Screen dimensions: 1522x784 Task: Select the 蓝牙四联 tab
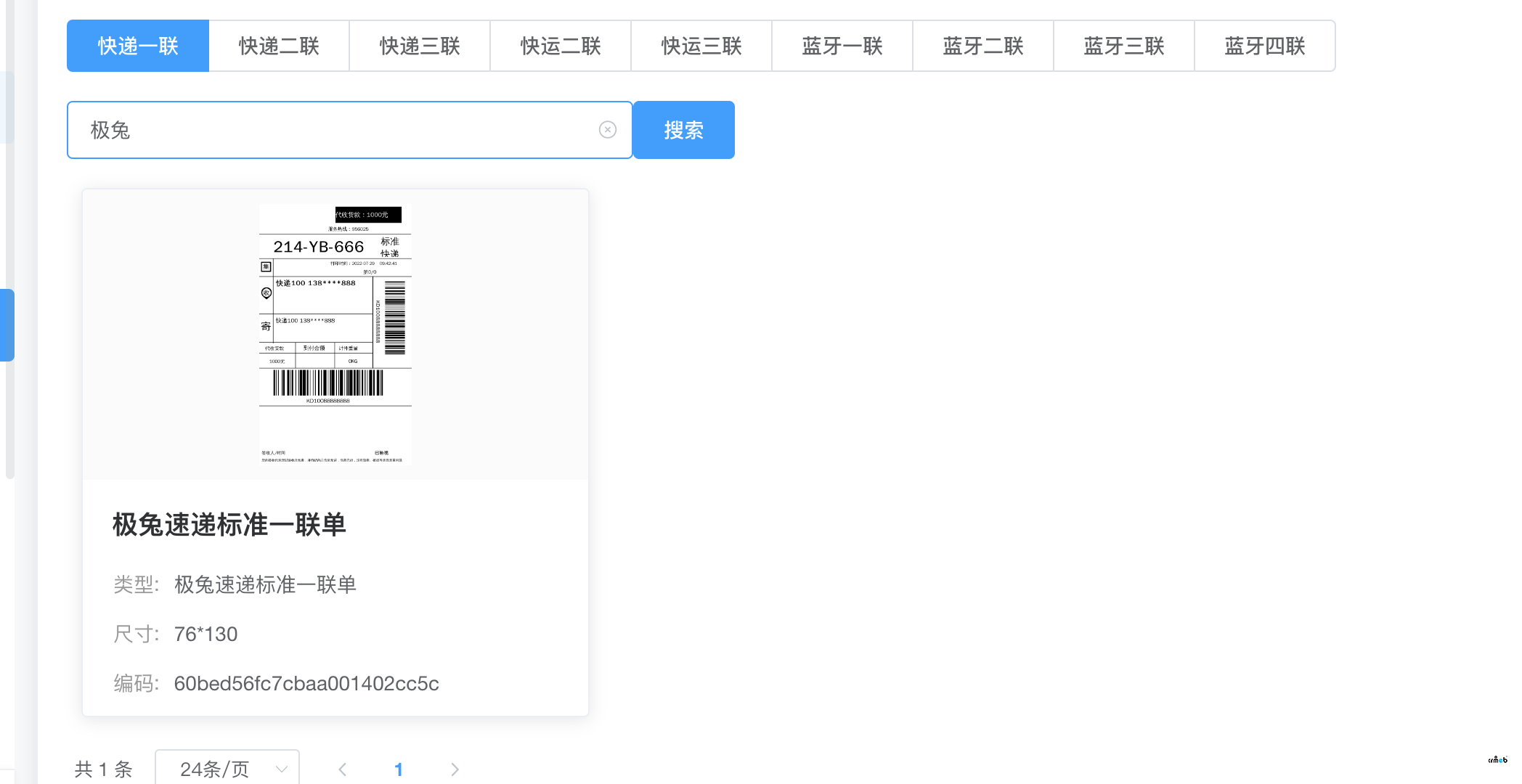tap(1265, 46)
